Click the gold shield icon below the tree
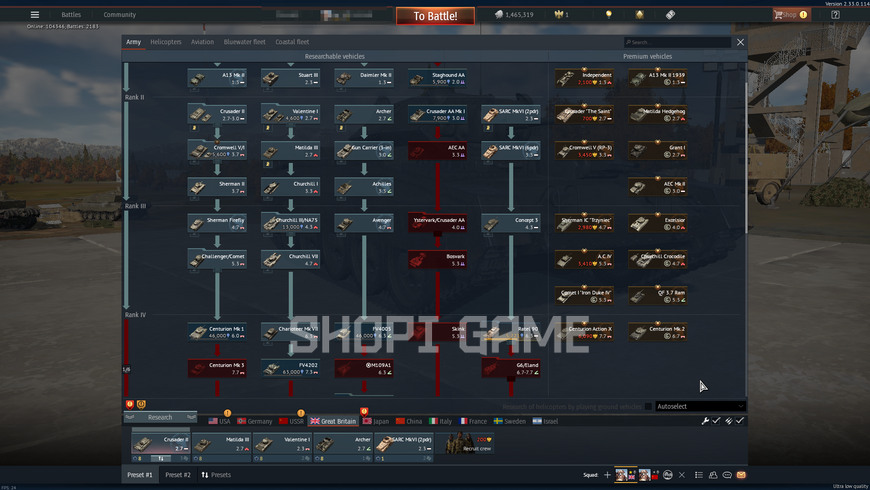Image resolution: width=870 pixels, height=490 pixels. pos(141,405)
